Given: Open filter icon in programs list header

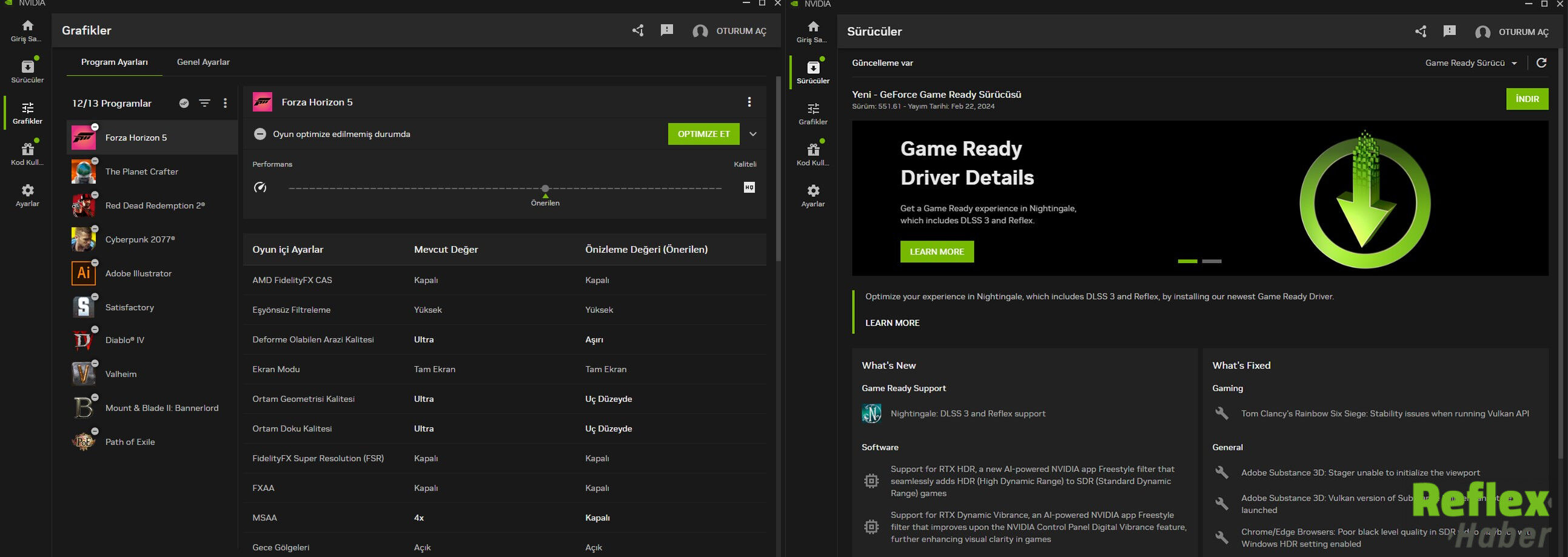Looking at the screenshot, I should [x=204, y=104].
